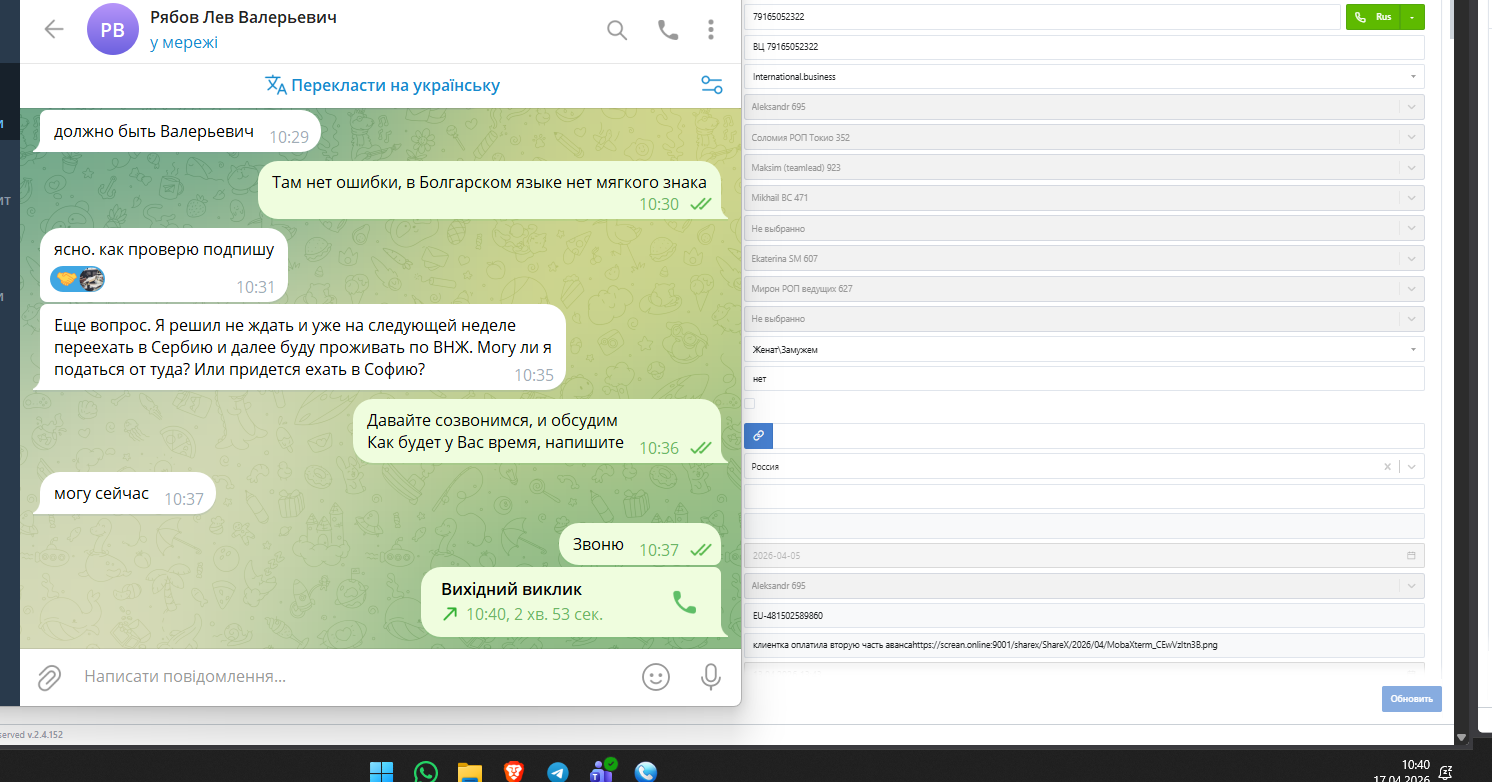Open the blue phone app in the taskbar
Viewport: 1492px width, 782px height.
[646, 772]
